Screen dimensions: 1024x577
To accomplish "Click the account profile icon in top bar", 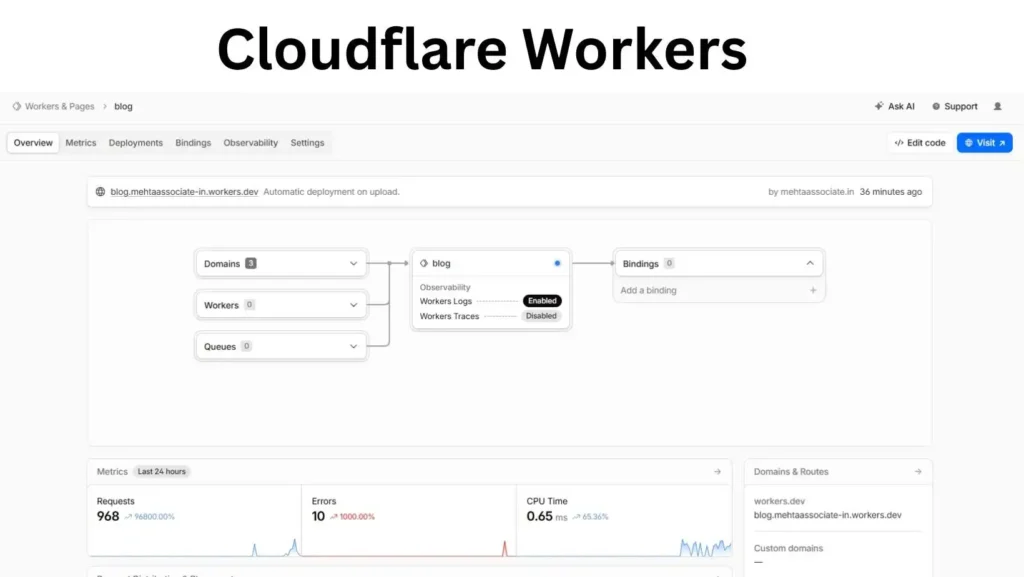I will tap(996, 106).
